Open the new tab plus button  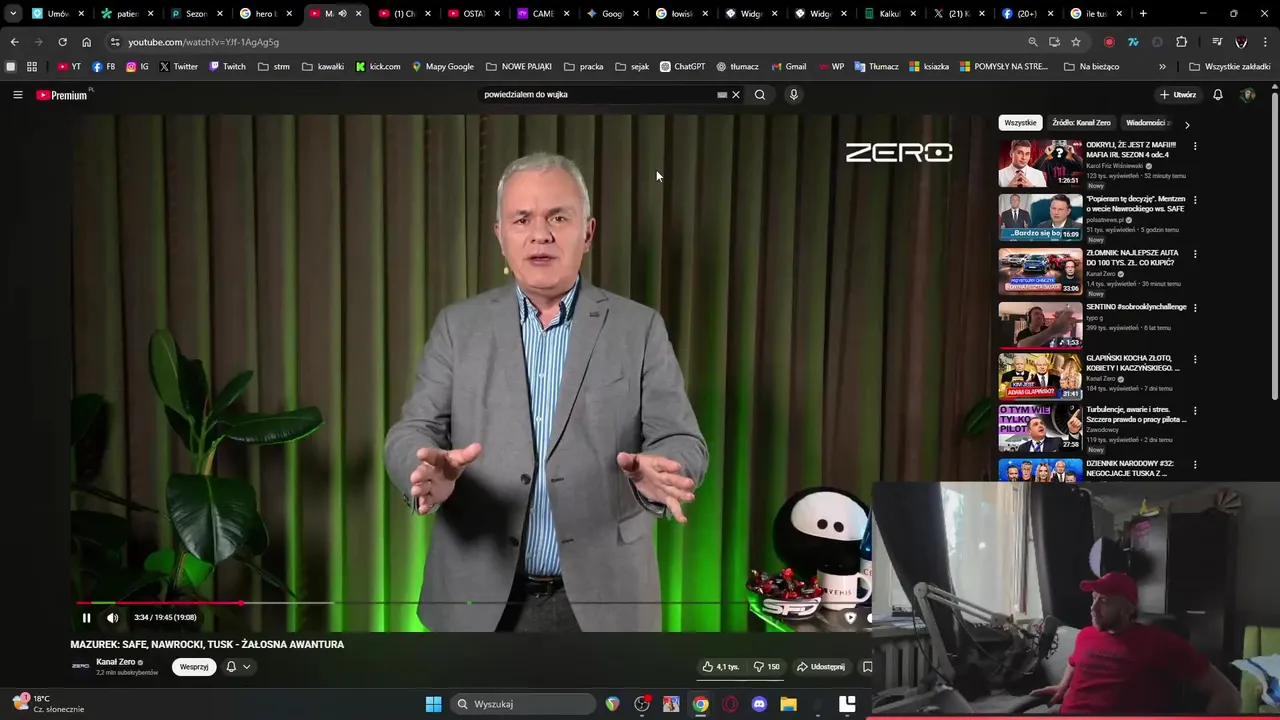point(1143,14)
